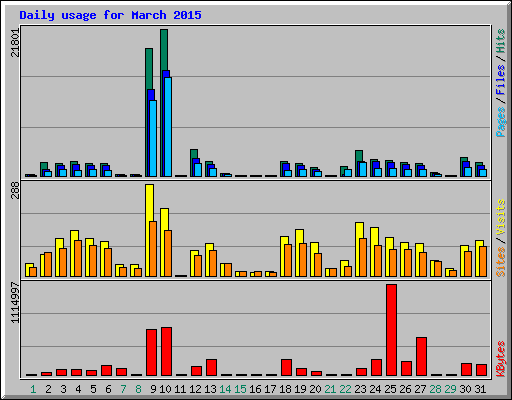Click day 25 on the x-axis
The height and width of the screenshot is (400, 512).
point(390,389)
